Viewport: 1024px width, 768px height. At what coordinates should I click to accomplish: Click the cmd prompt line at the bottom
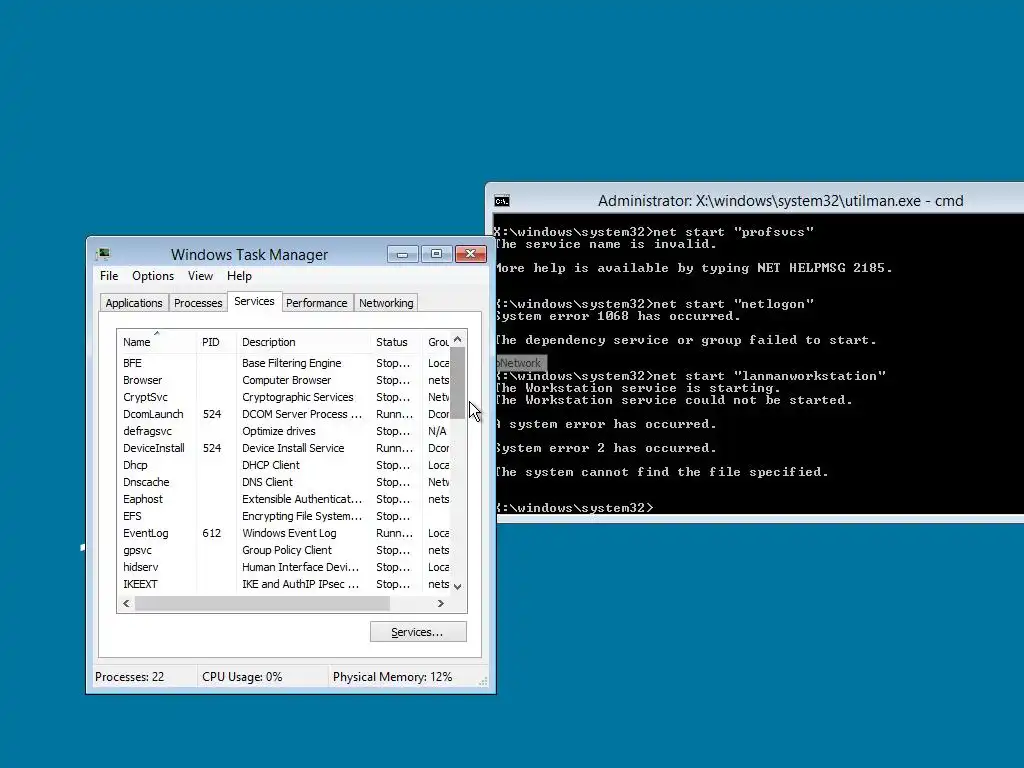[573, 507]
